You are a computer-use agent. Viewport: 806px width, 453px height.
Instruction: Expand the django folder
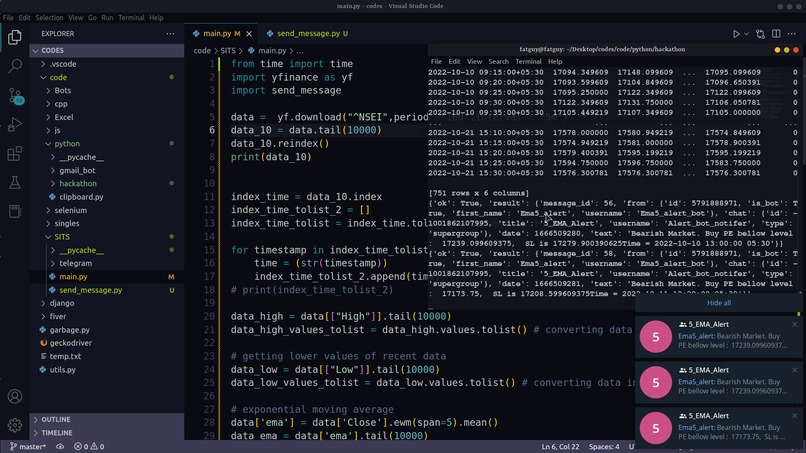click(107, 303)
